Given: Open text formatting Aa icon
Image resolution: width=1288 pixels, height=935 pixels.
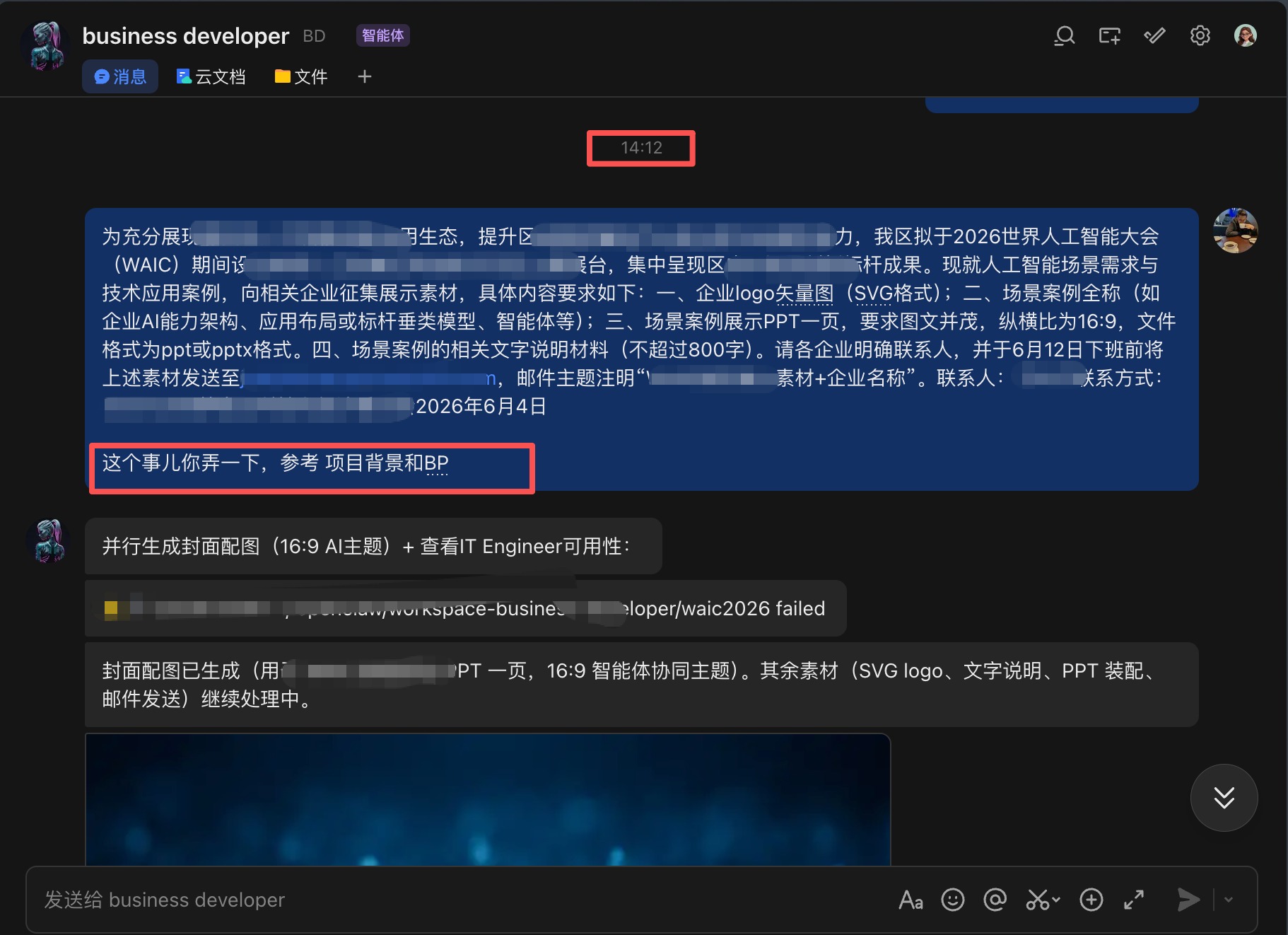Looking at the screenshot, I should 911,900.
